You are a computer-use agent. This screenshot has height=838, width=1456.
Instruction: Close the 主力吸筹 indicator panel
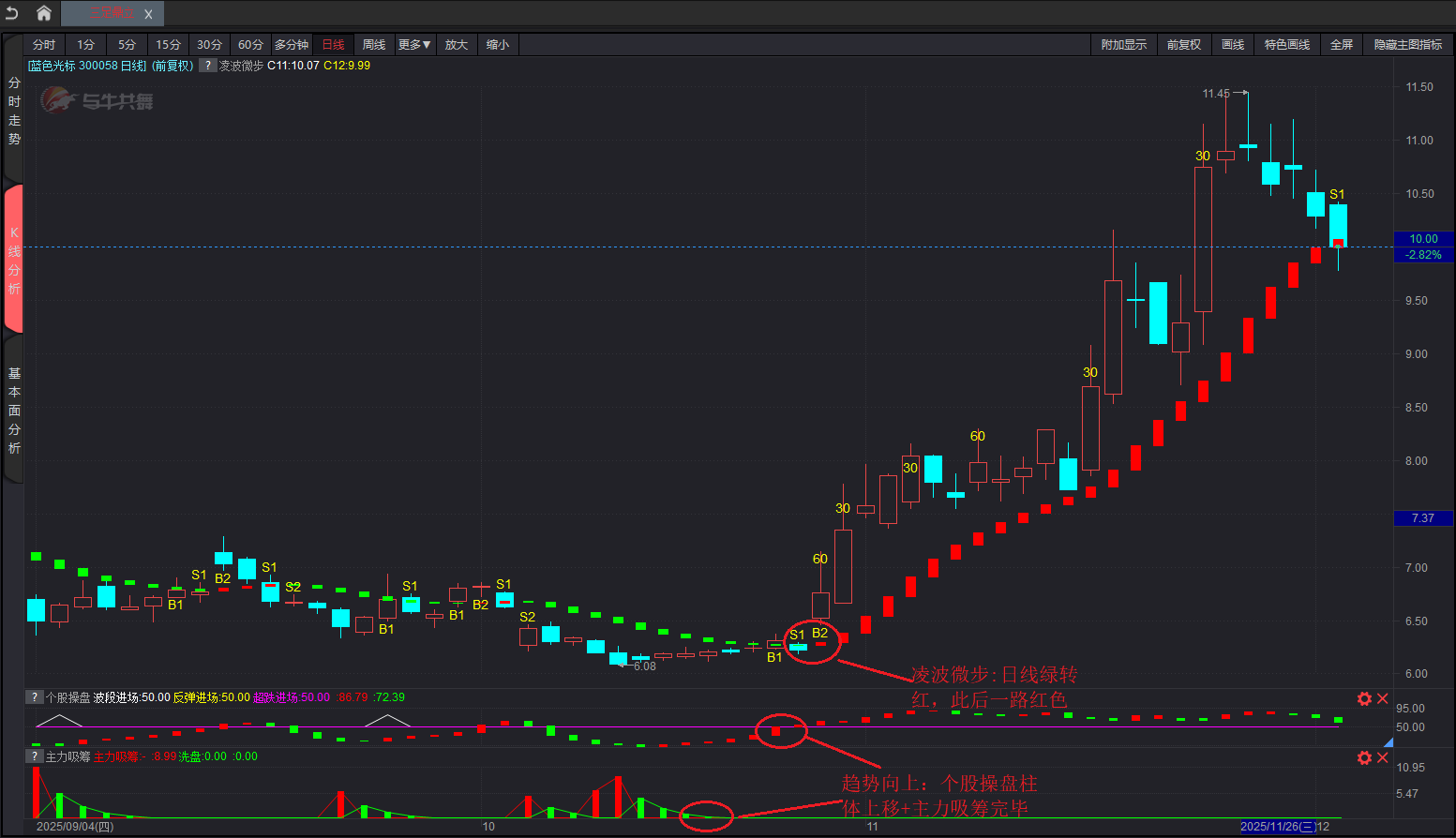[1382, 757]
